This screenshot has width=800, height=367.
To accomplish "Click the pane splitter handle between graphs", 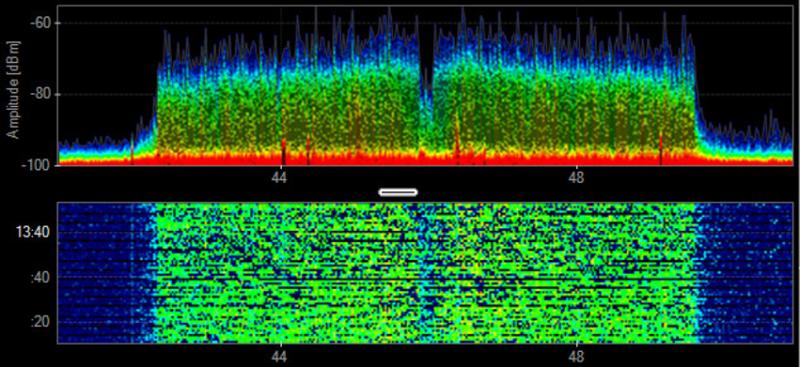I will coord(398,192).
